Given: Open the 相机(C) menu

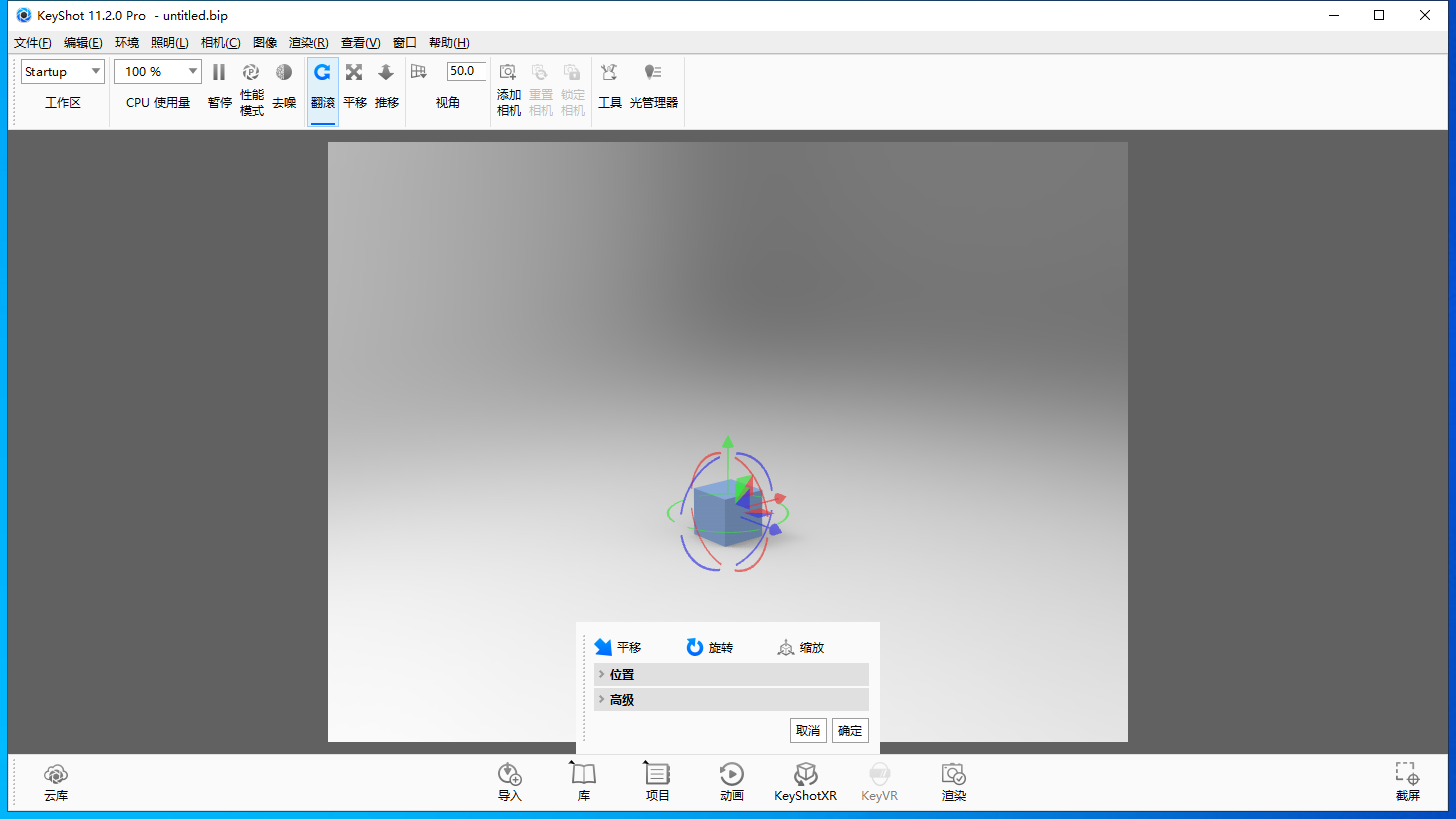Looking at the screenshot, I should click(220, 43).
